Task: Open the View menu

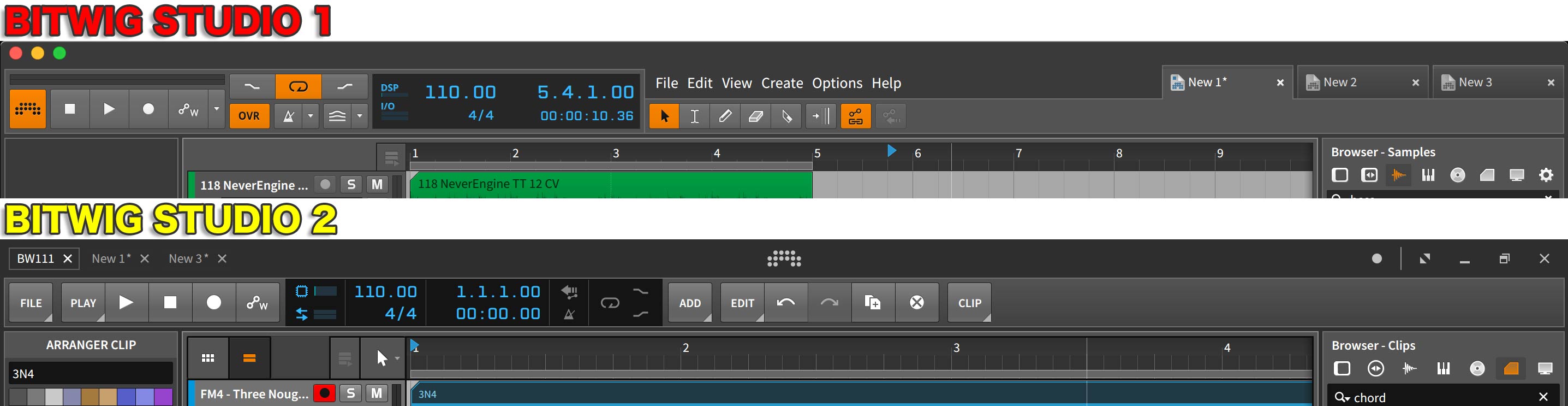Action: pyautogui.click(x=737, y=83)
